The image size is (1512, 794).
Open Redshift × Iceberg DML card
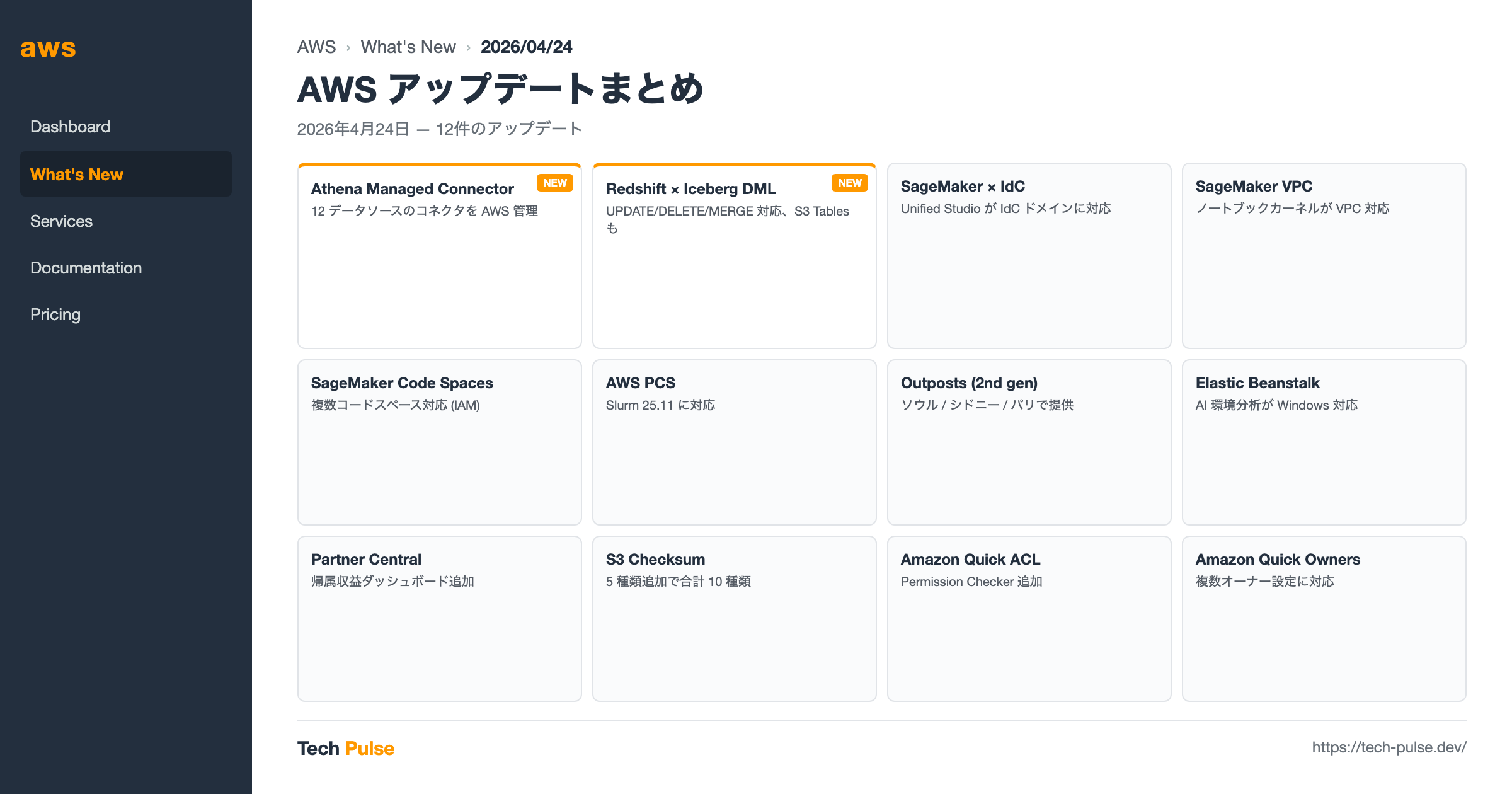click(735, 256)
